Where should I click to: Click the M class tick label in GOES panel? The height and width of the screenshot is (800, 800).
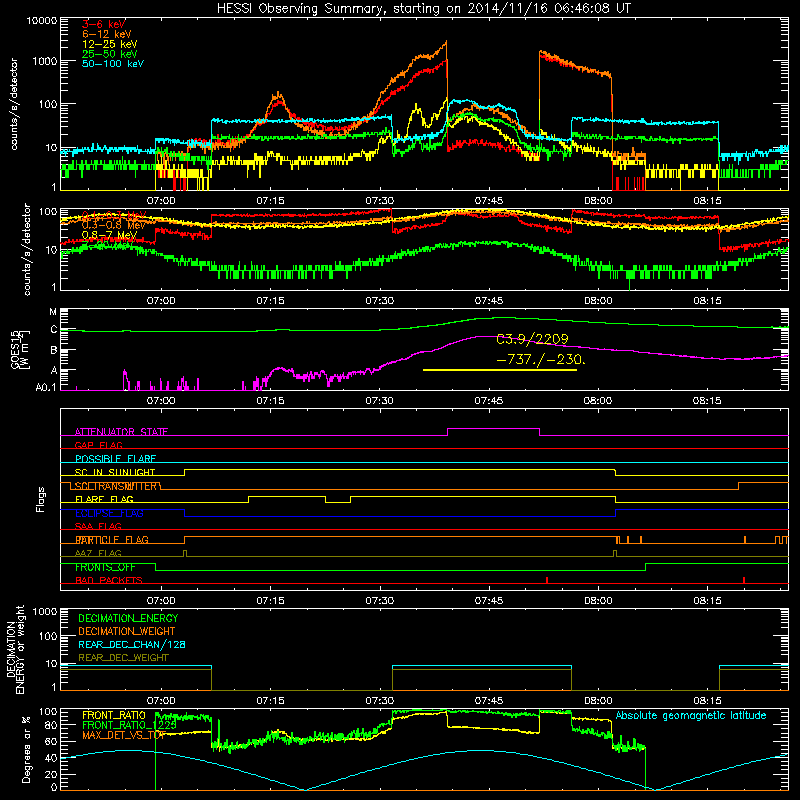coord(53,312)
